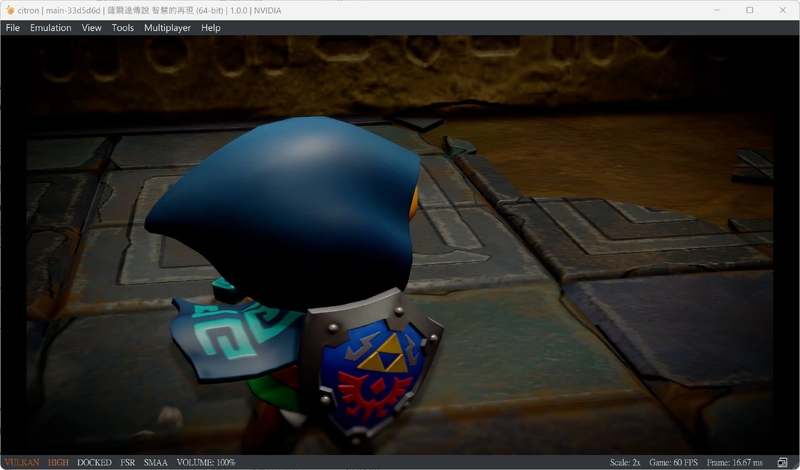Viewport: 800px width, 470px height.
Task: Switch the HIGH GPU accuracy setting
Action: click(58, 462)
